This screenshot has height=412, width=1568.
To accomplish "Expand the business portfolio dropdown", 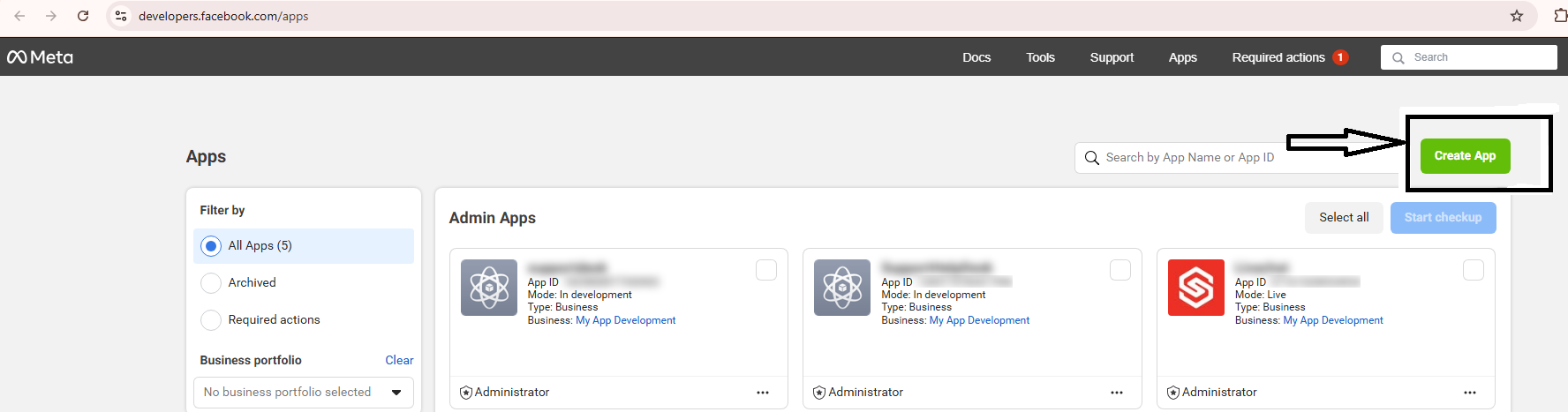I will click(x=304, y=393).
